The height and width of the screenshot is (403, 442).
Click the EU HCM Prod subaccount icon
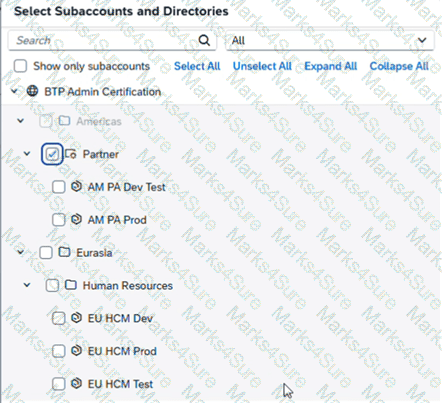pos(76,351)
